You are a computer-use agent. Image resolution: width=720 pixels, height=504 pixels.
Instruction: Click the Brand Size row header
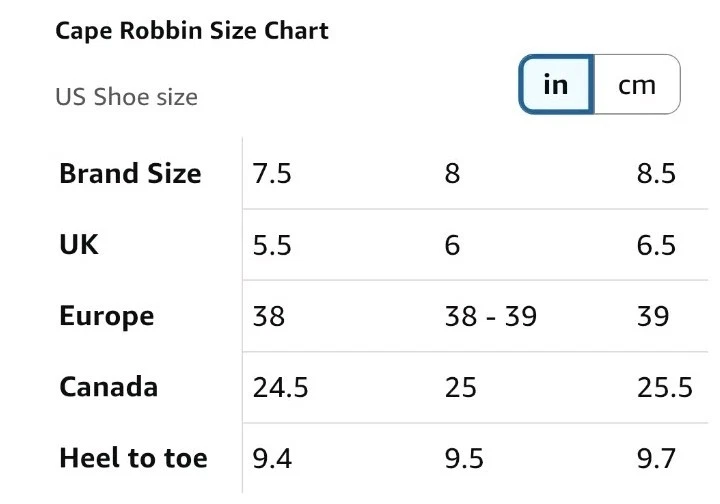[x=130, y=173]
